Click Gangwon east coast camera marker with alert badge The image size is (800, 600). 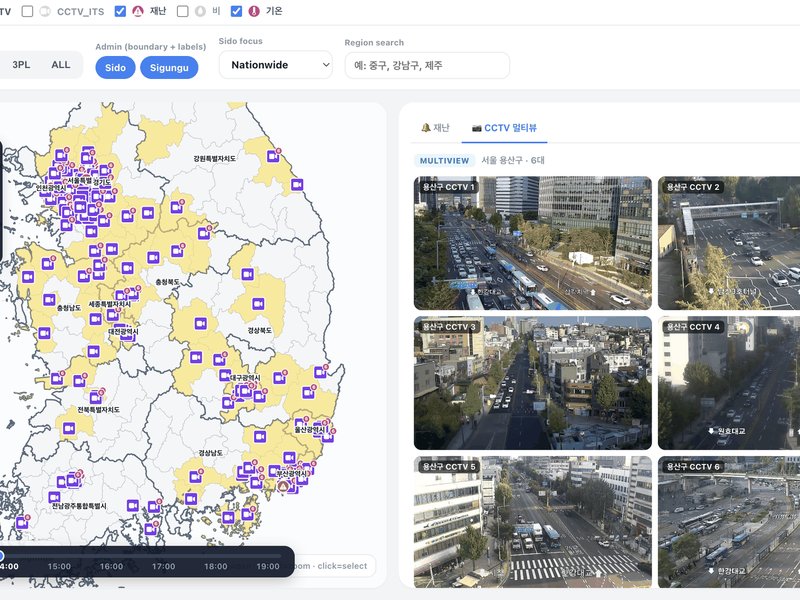click(x=273, y=156)
